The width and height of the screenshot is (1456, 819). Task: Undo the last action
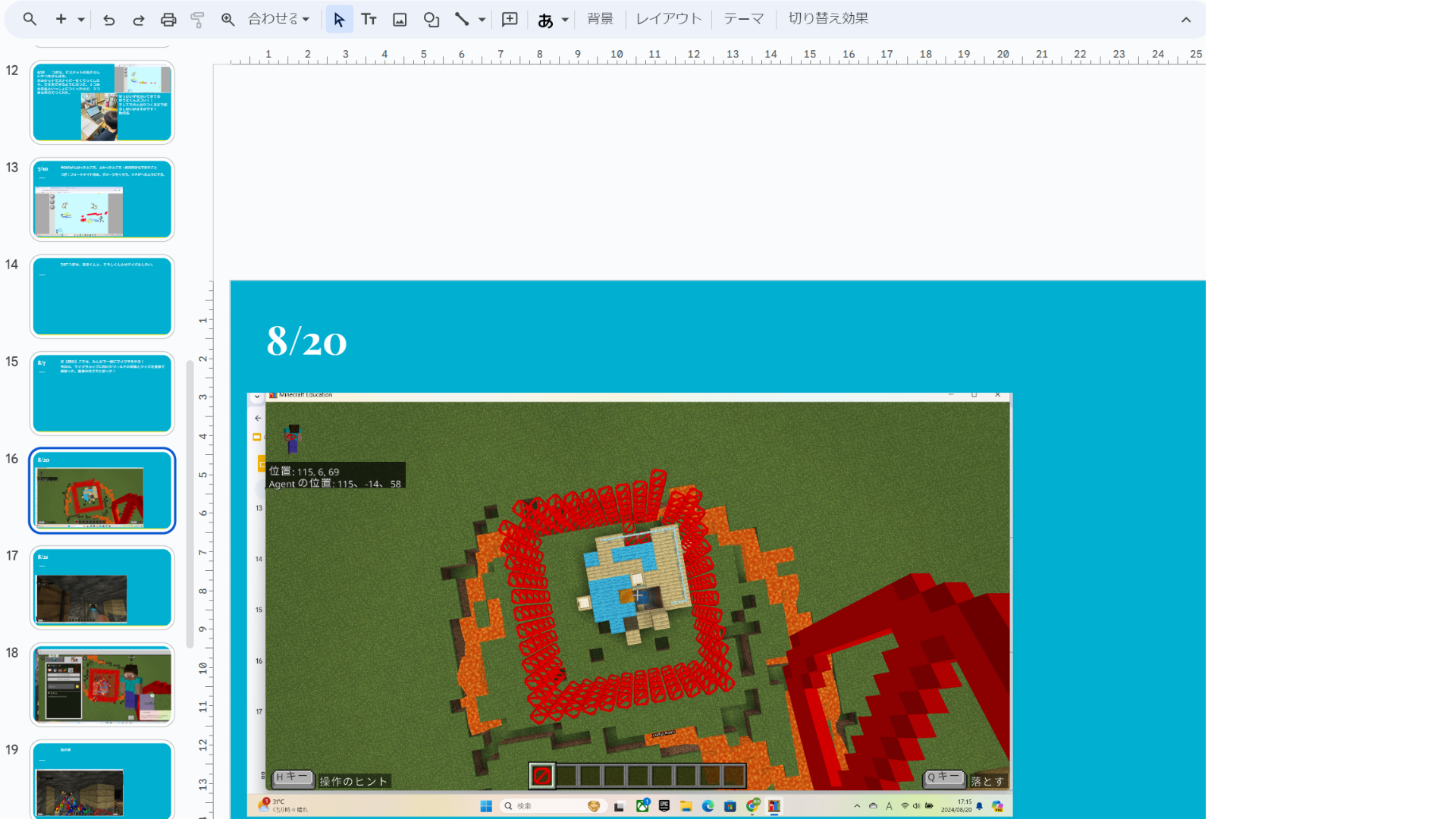pyautogui.click(x=108, y=20)
